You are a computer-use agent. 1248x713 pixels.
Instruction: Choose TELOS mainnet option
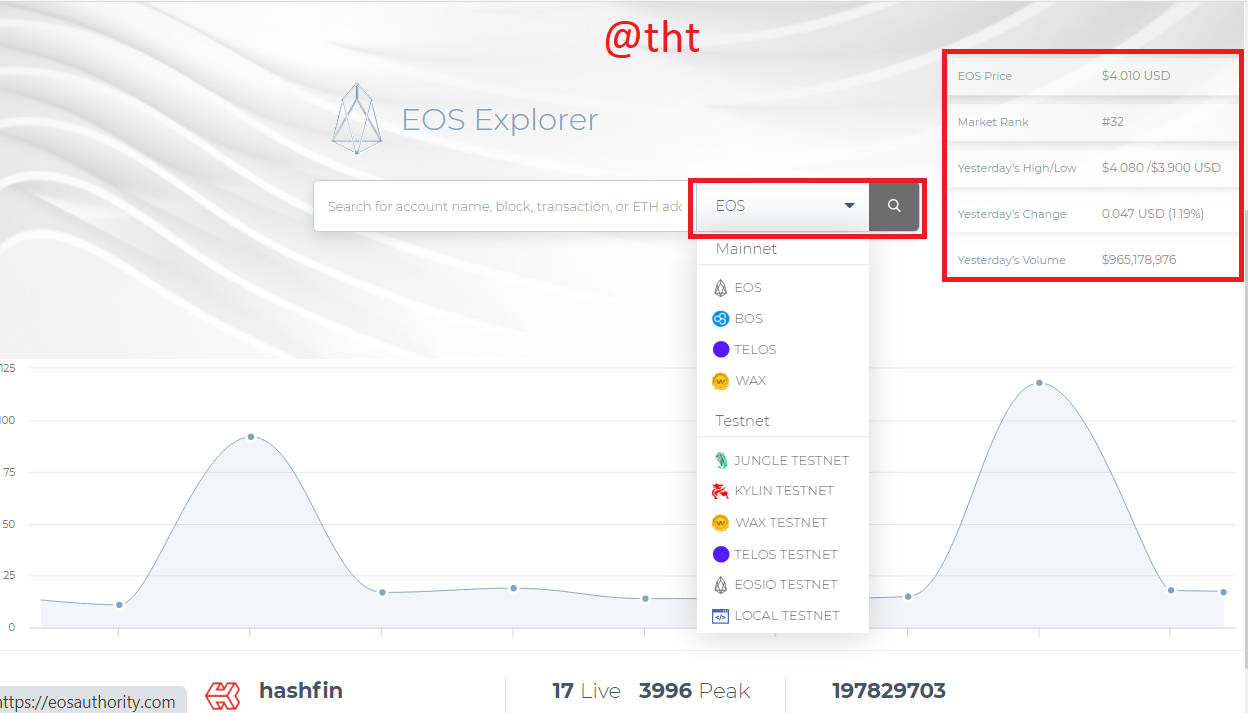[755, 350]
